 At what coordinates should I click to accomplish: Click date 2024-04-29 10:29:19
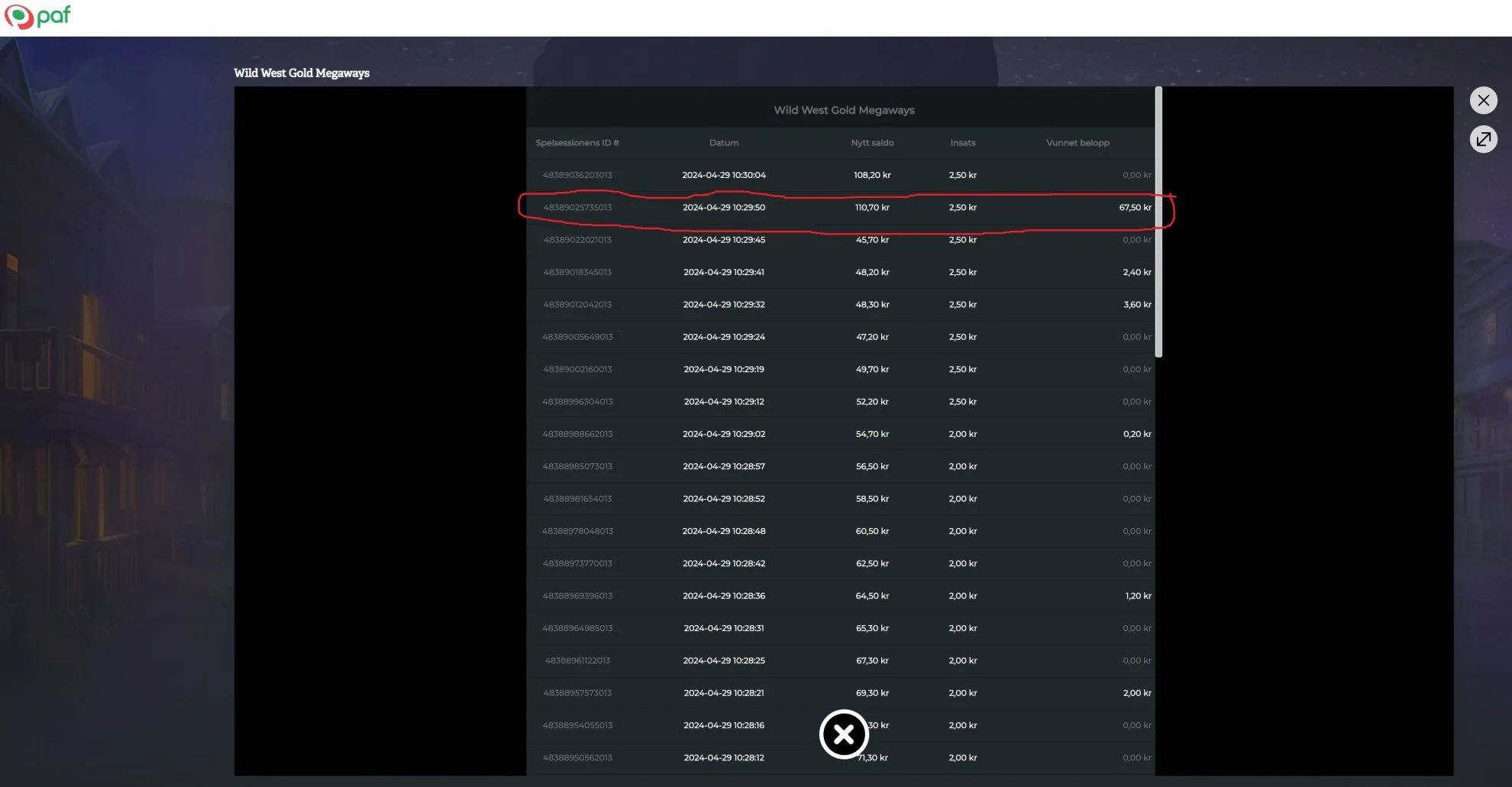(724, 369)
